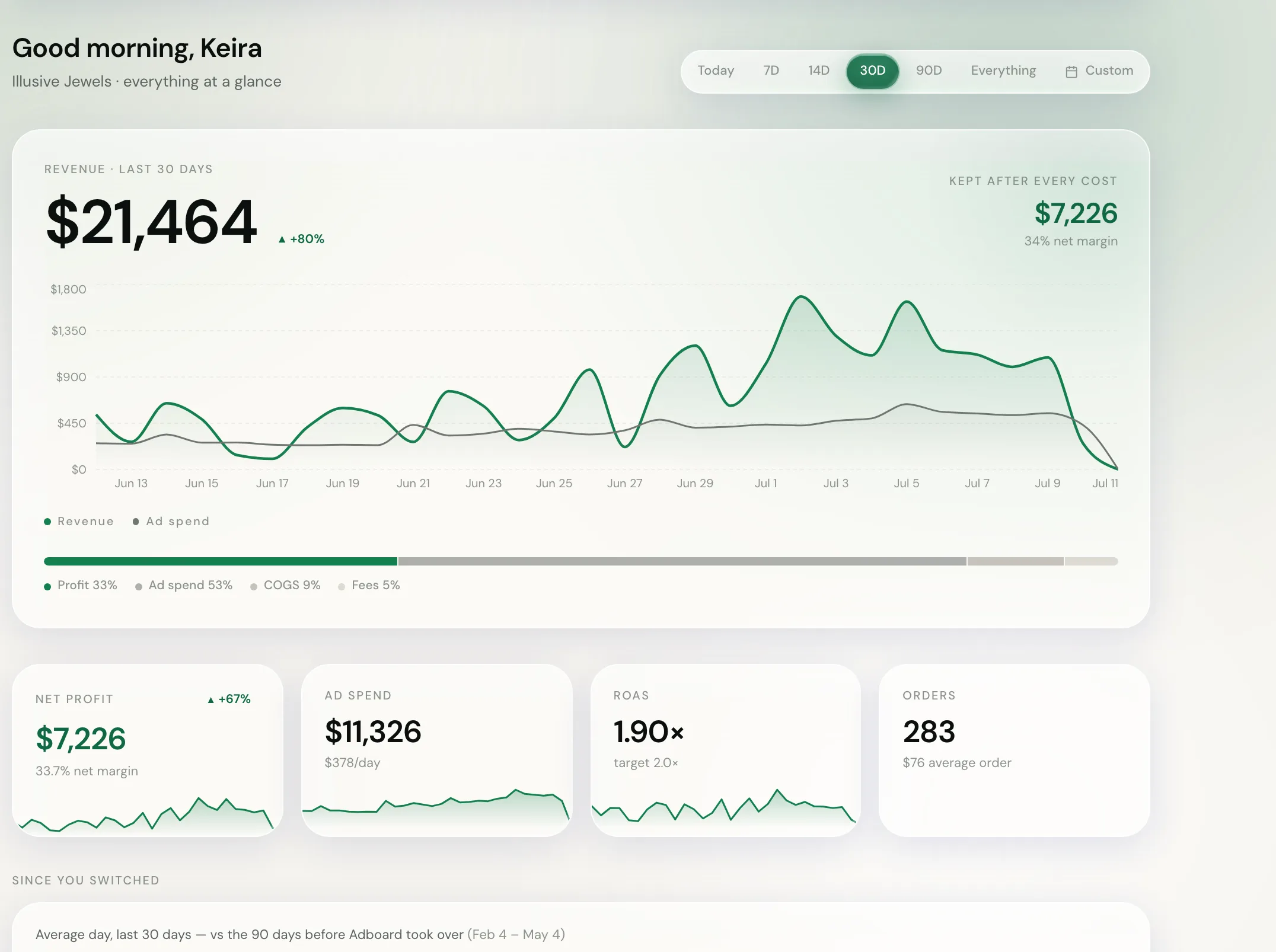The image size is (1276, 952).
Task: Click the COGS segment of breakdown bar
Action: 1015,561
